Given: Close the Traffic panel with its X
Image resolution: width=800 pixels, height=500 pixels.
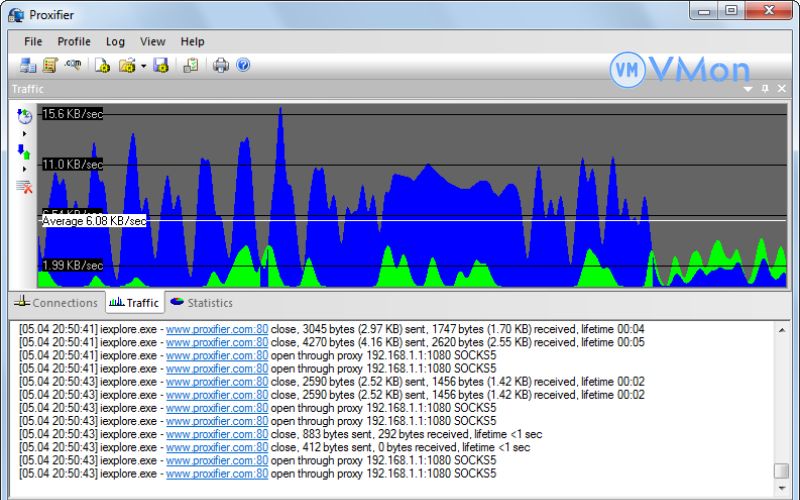Looking at the screenshot, I should (781, 89).
